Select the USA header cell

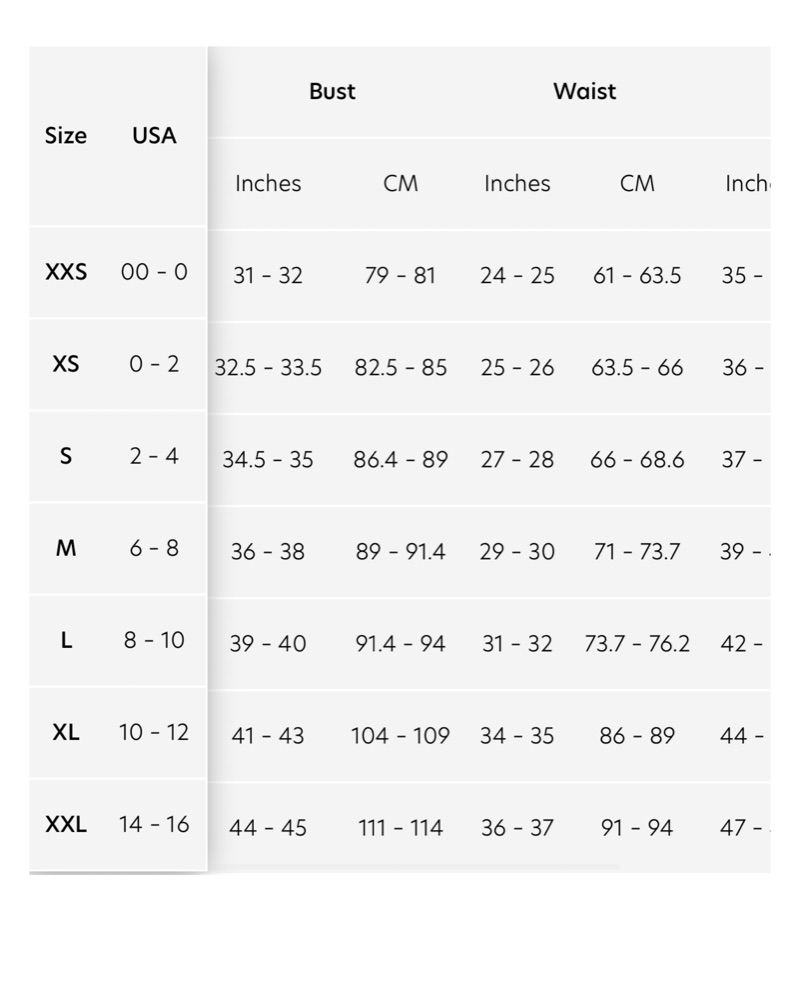pos(154,135)
